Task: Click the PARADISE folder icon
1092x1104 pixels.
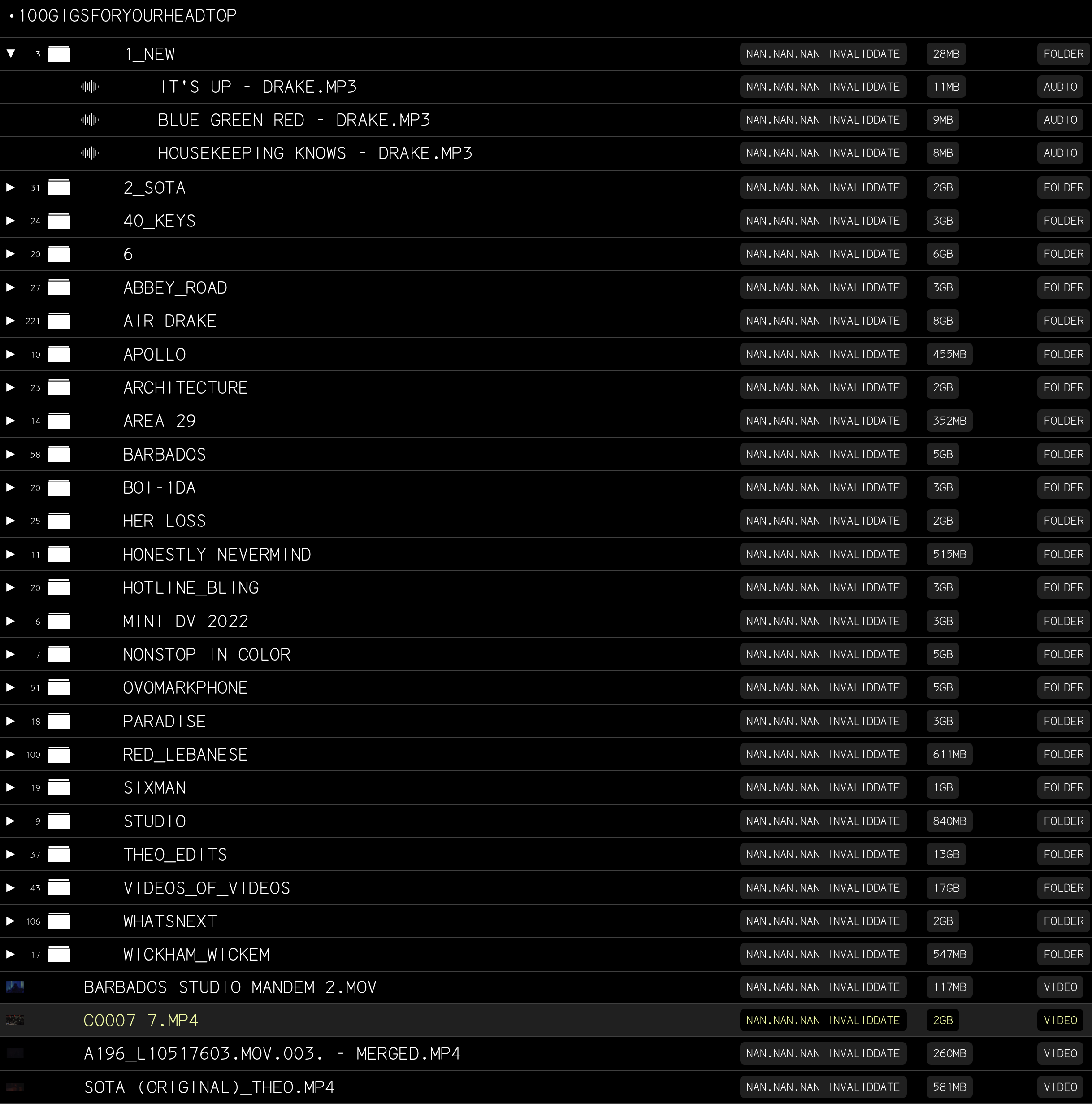Action: pos(59,721)
